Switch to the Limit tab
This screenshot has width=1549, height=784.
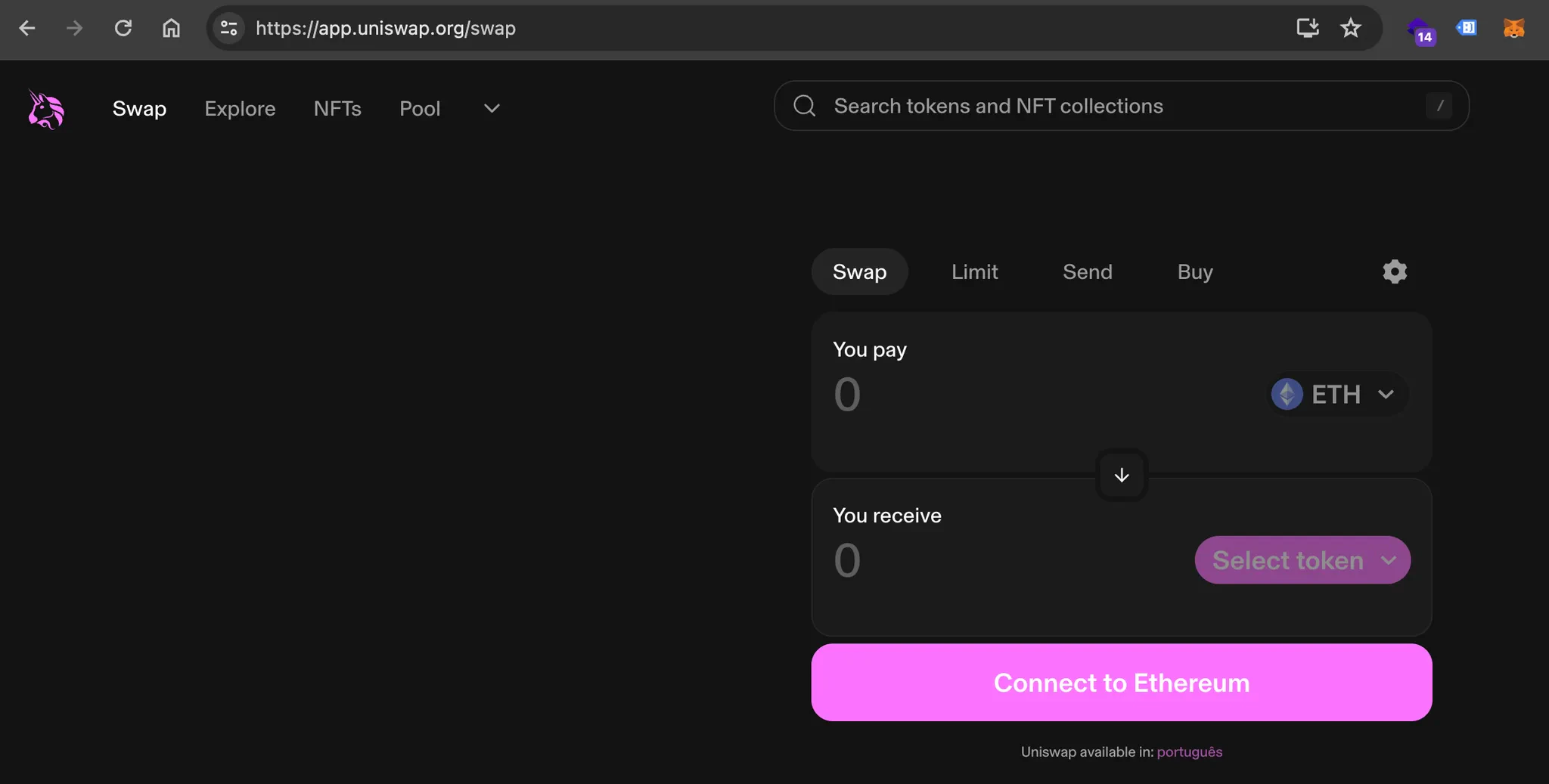[x=974, y=271]
